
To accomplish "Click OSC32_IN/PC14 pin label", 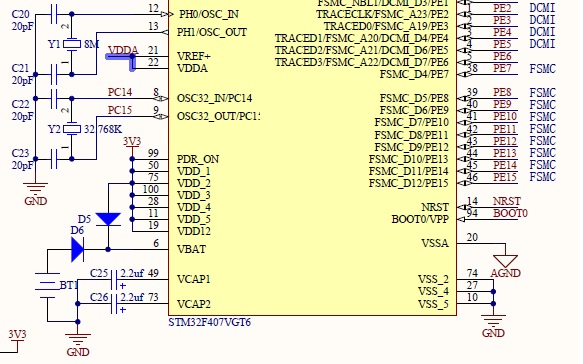I will [x=215, y=99].
